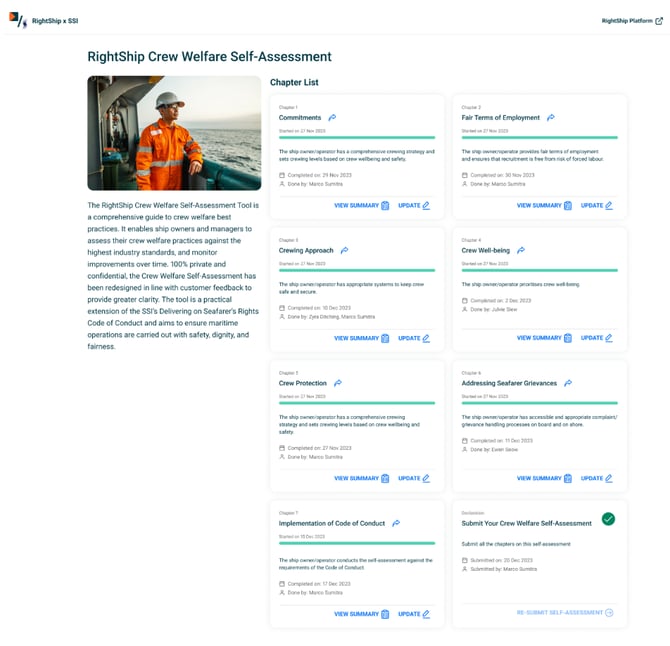View summary for Crewing Approach chapter

point(361,338)
